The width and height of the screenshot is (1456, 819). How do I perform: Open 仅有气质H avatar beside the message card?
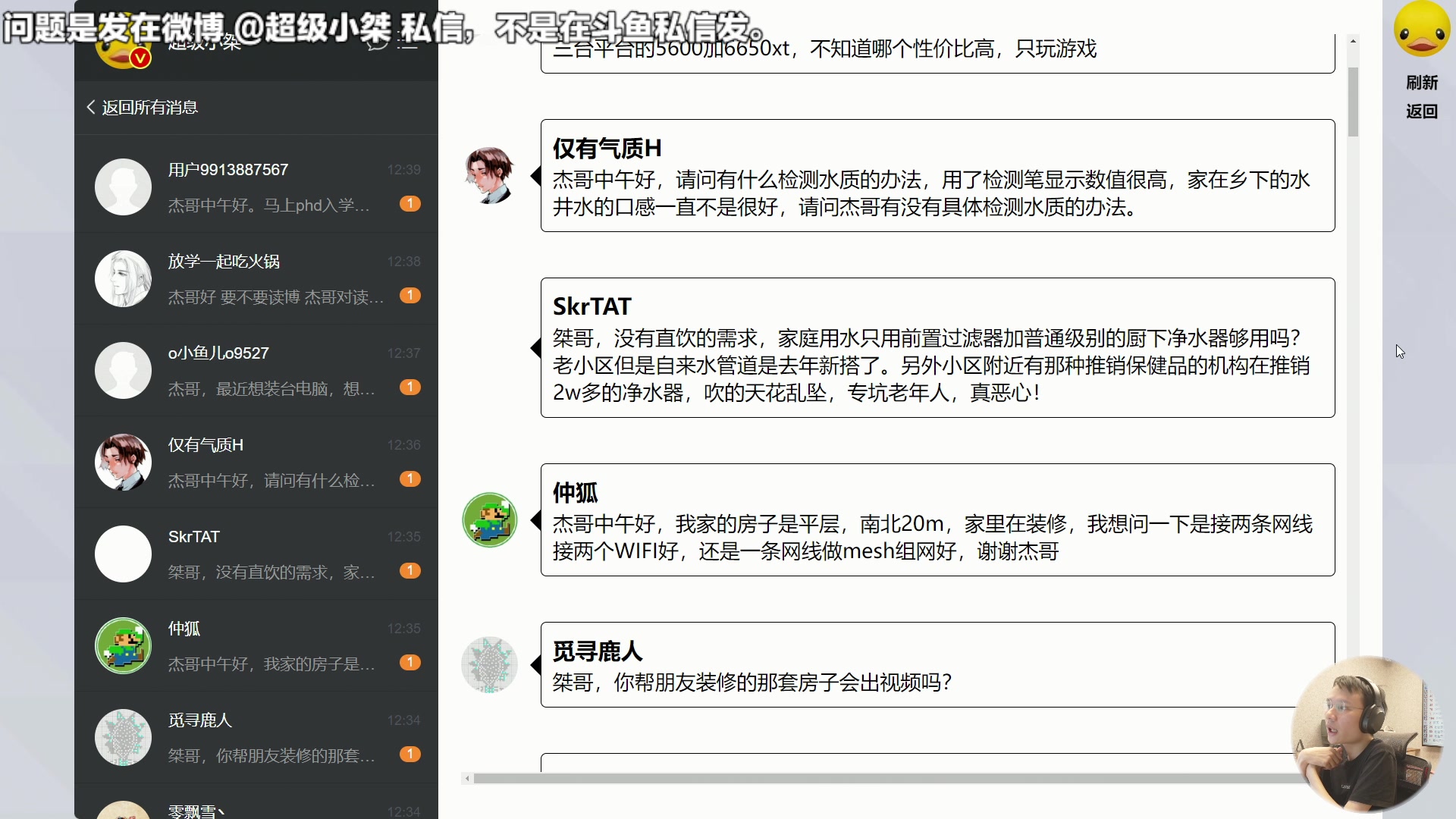[x=489, y=175]
